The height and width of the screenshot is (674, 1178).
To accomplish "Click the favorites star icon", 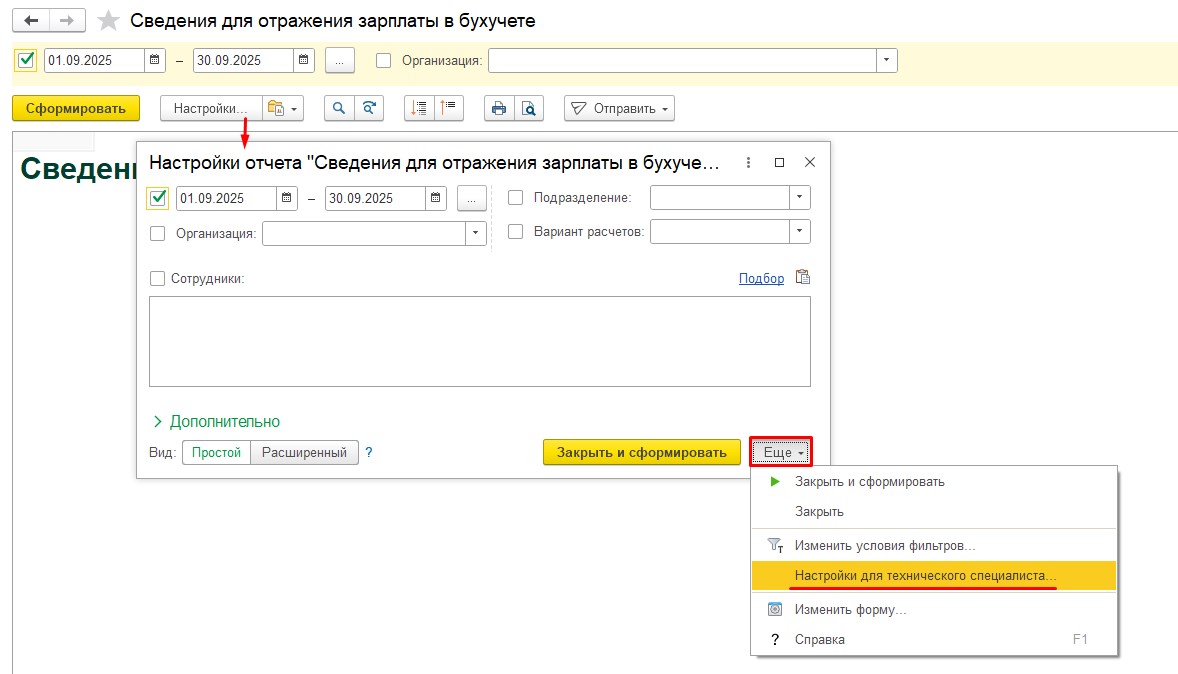I will (x=109, y=21).
